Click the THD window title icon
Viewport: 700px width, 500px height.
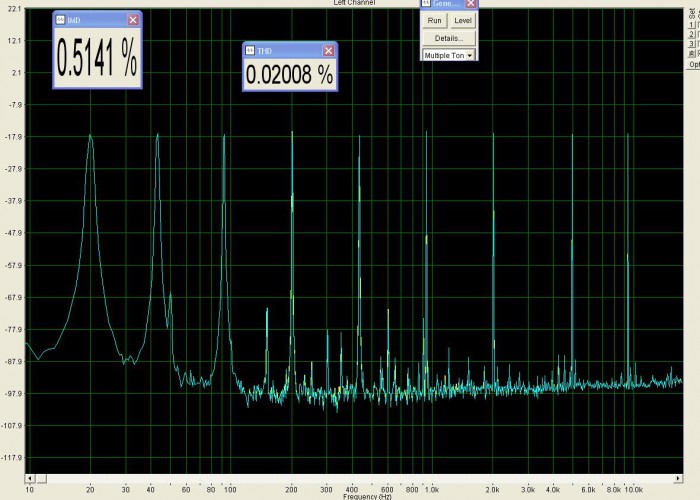pyautogui.click(x=250, y=51)
